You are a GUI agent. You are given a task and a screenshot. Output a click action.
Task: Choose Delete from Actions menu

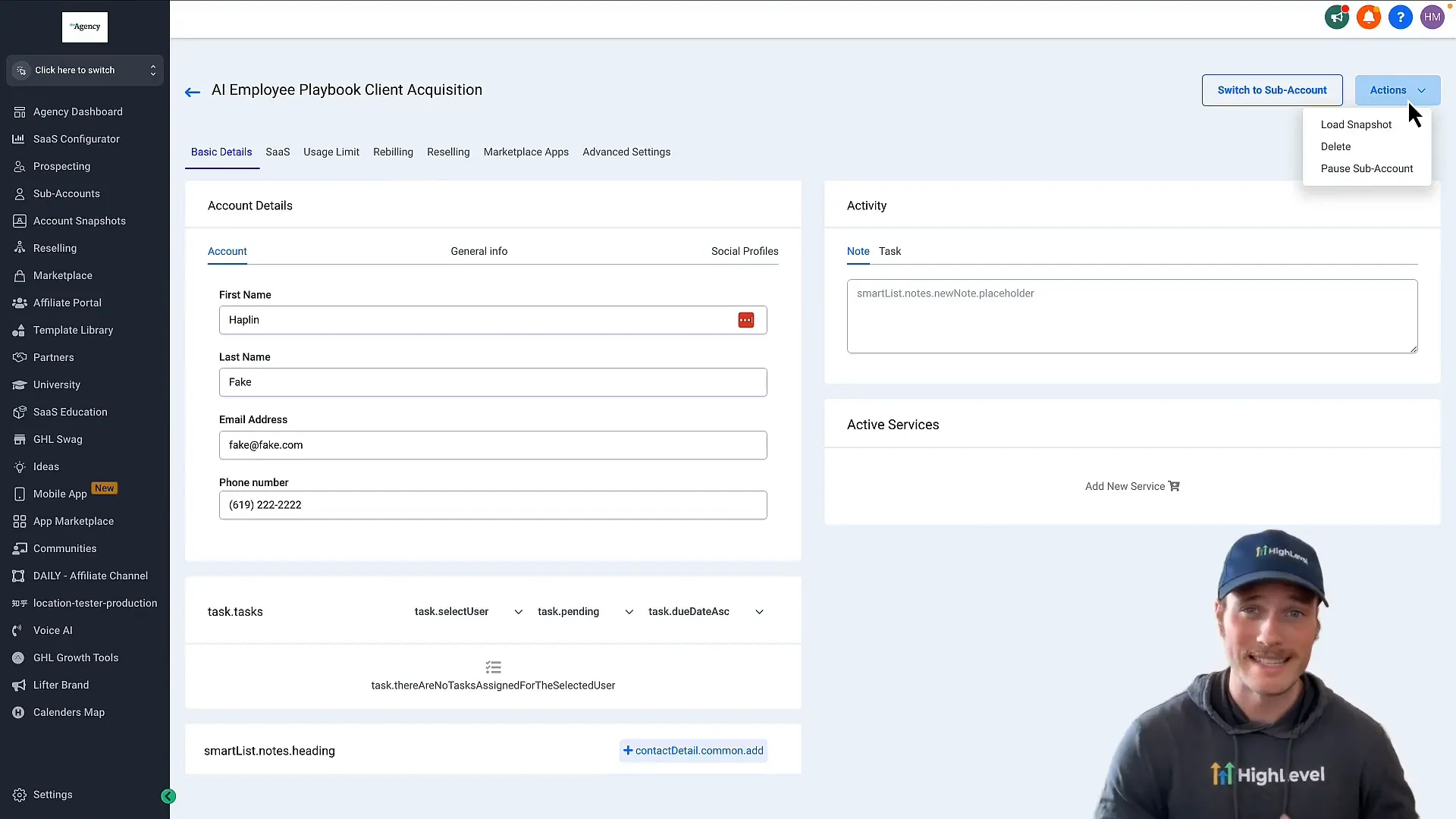[1335, 146]
